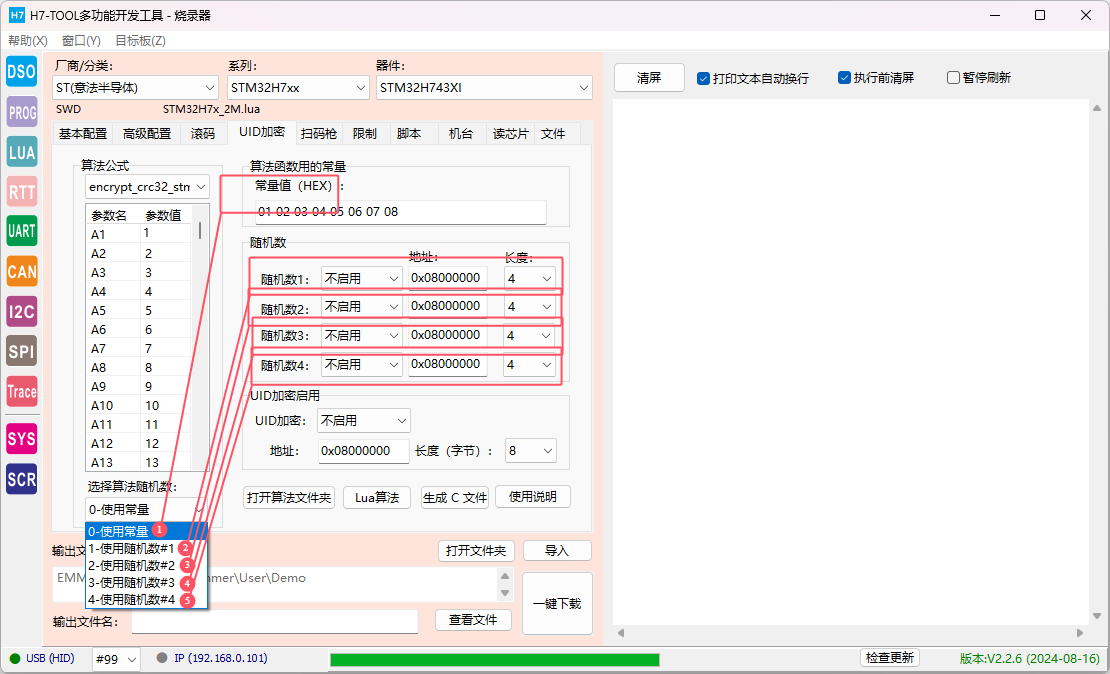Open the I2C module
The height and width of the screenshot is (674, 1110).
click(x=21, y=311)
